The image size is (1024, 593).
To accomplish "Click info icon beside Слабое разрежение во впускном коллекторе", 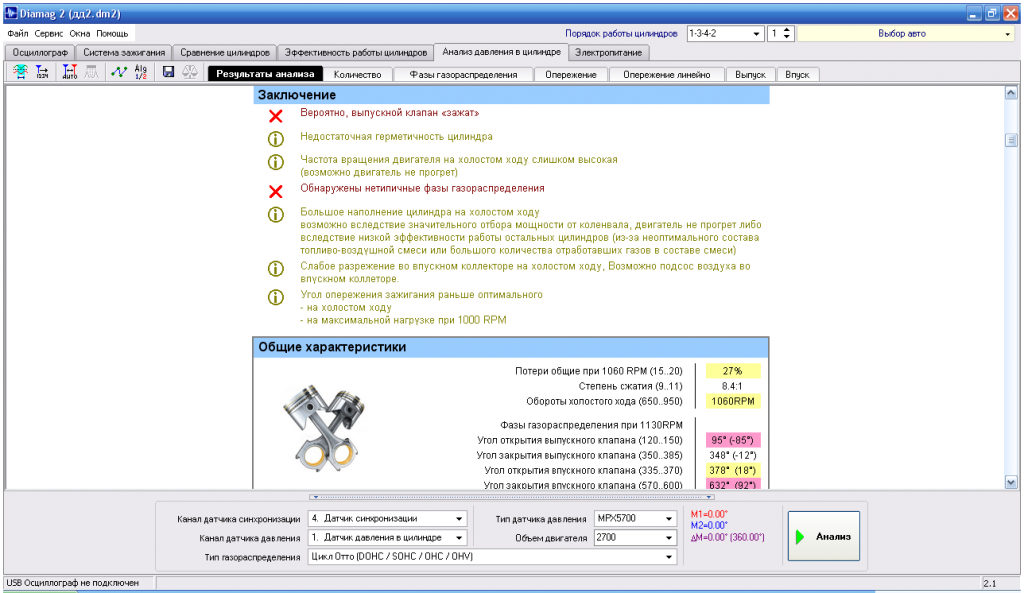I will point(276,268).
